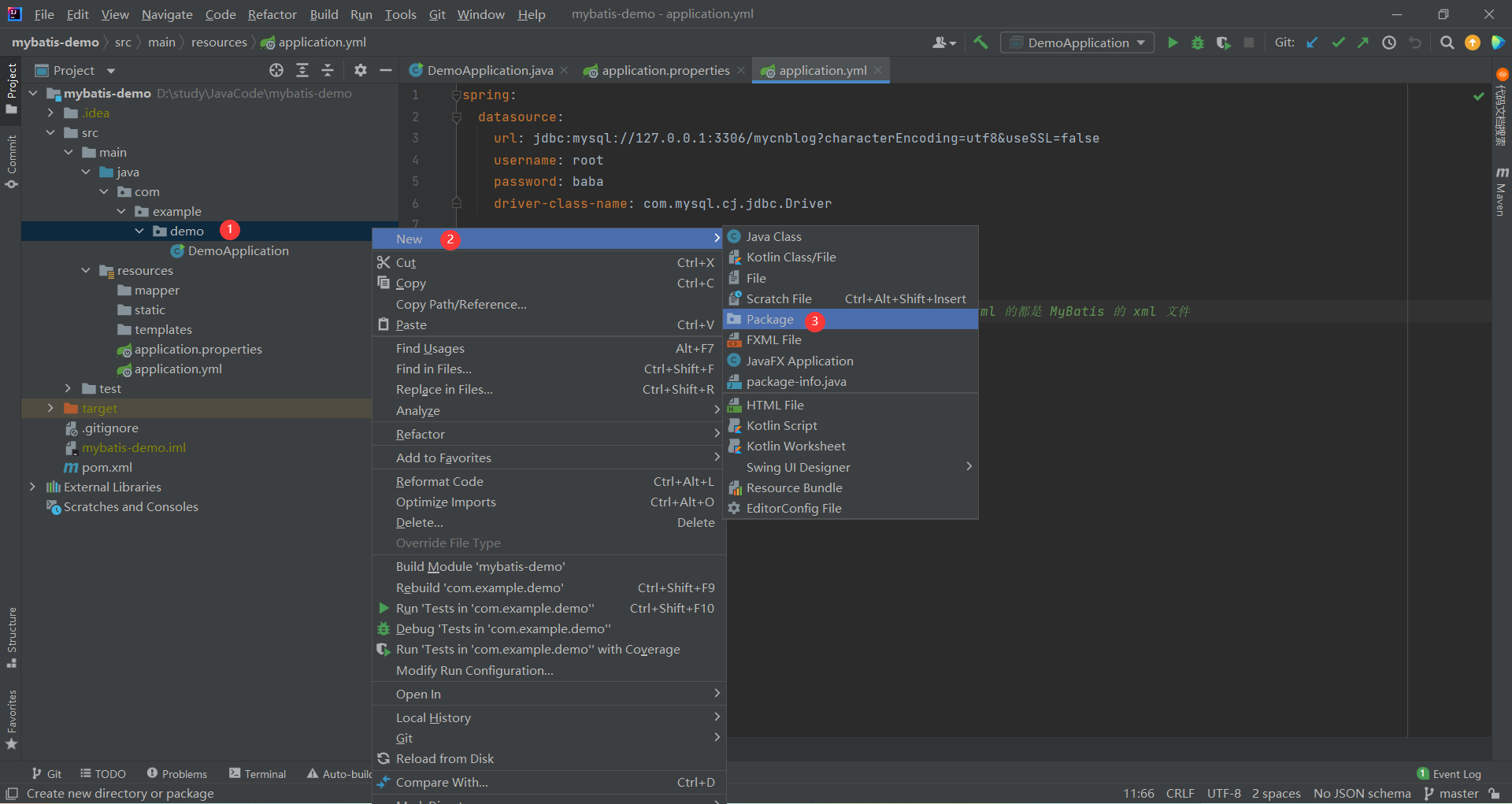Viewport: 1512px width, 804px height.
Task: Collapse the mybatis-demo root folder
Action: pyautogui.click(x=33, y=93)
